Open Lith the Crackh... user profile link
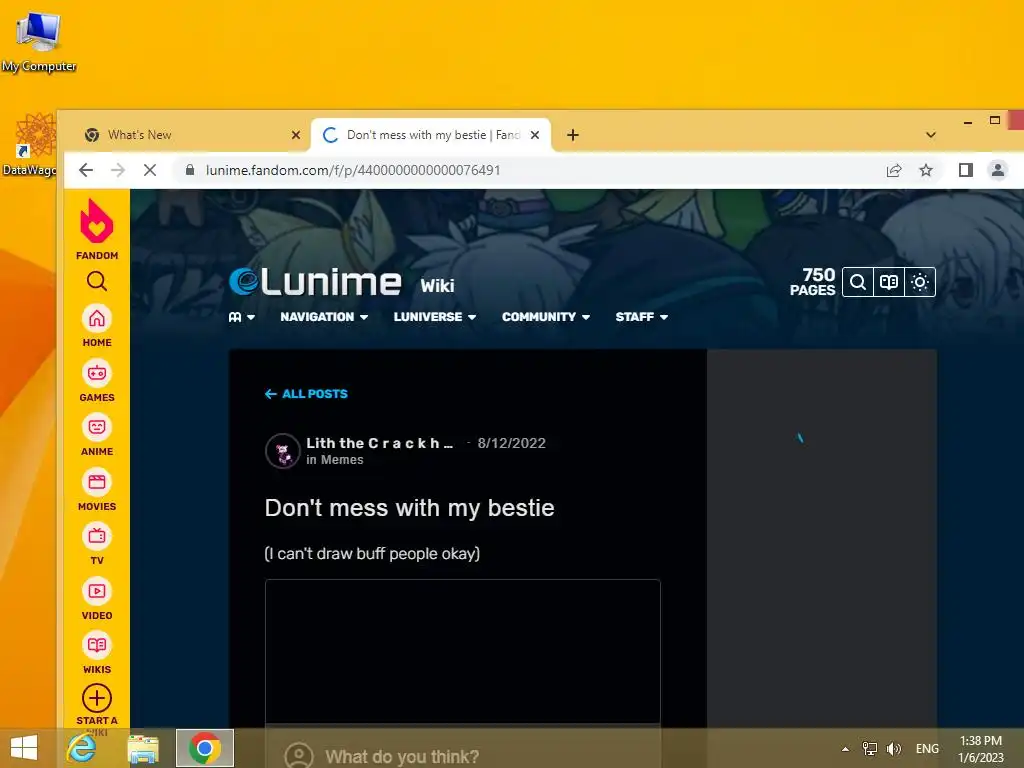The height and width of the screenshot is (768, 1024). pyautogui.click(x=379, y=443)
